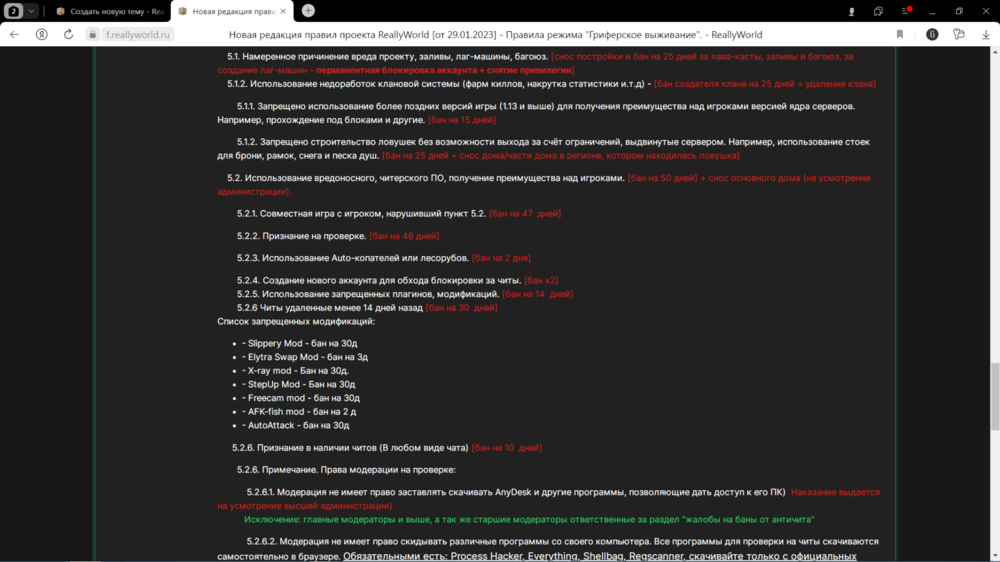The image size is (1000, 562).
Task: Go back with the back arrow
Action: (x=14, y=34)
